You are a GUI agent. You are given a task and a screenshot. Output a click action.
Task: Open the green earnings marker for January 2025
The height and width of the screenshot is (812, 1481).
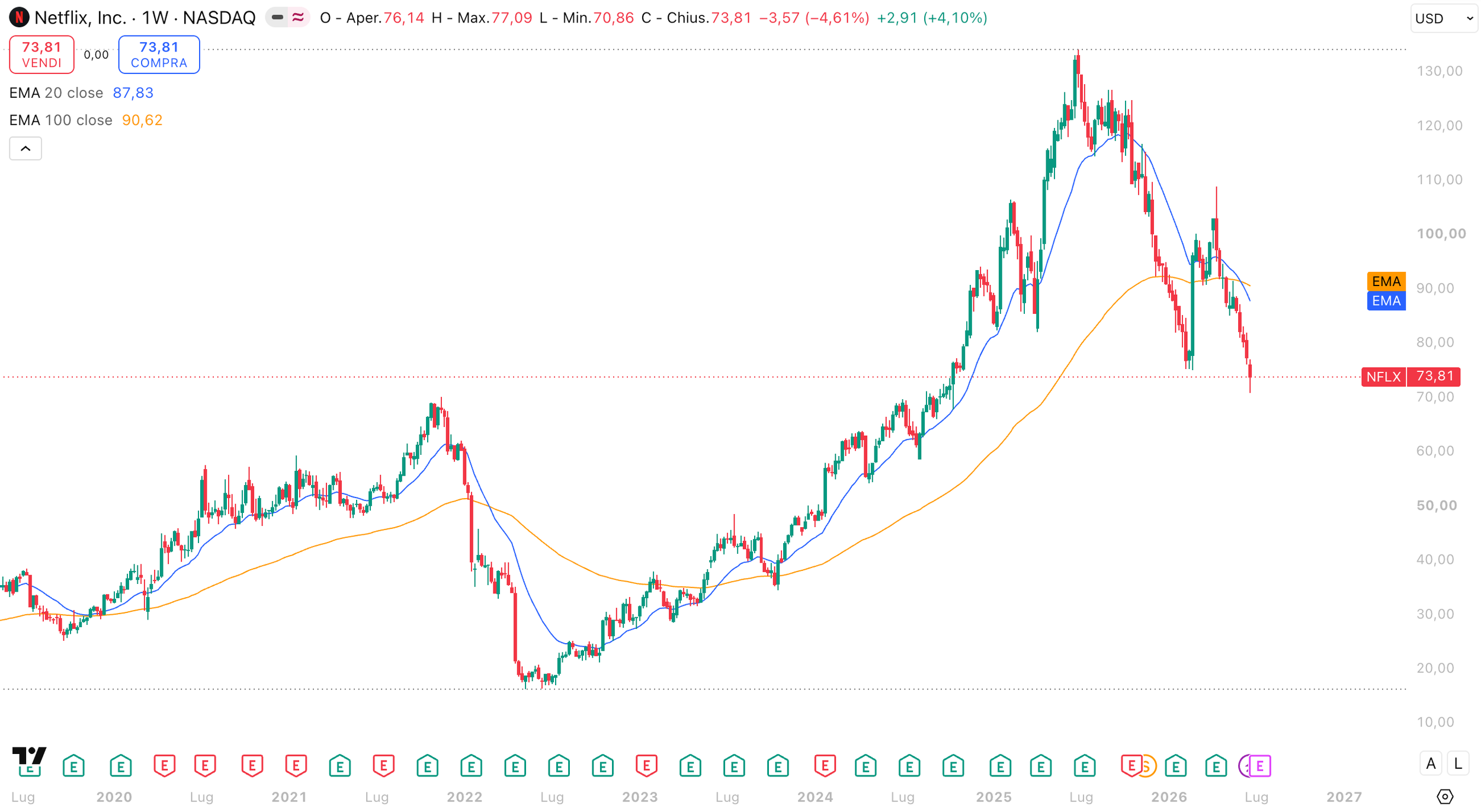[x=1001, y=766]
